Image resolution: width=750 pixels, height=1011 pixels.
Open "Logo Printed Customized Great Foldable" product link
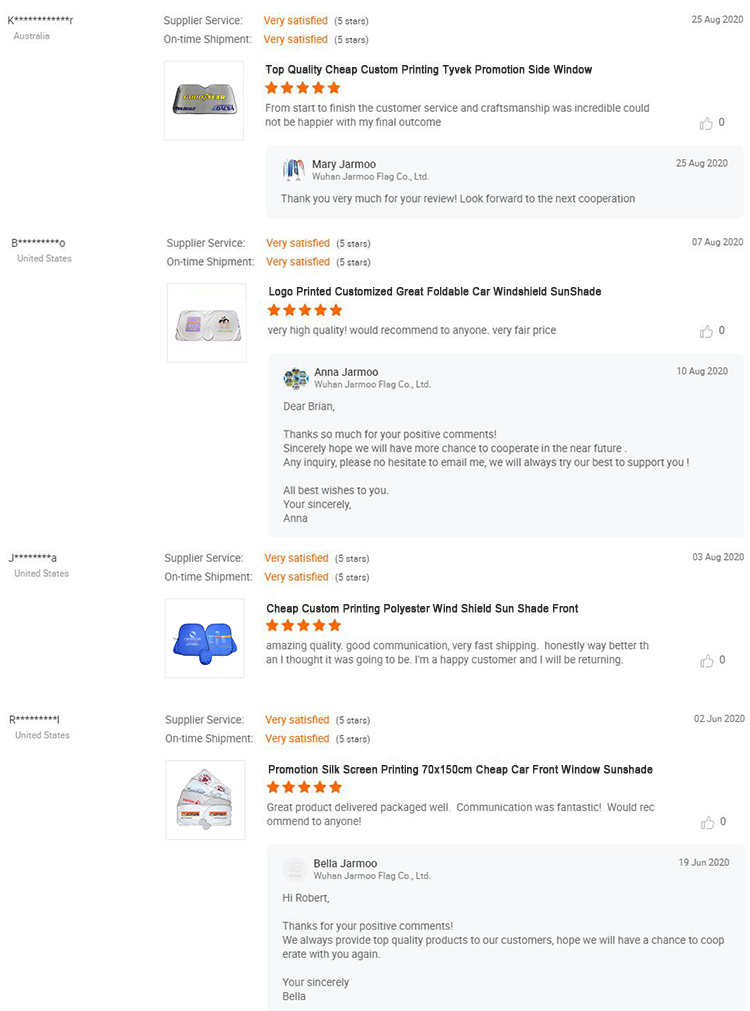(x=435, y=292)
